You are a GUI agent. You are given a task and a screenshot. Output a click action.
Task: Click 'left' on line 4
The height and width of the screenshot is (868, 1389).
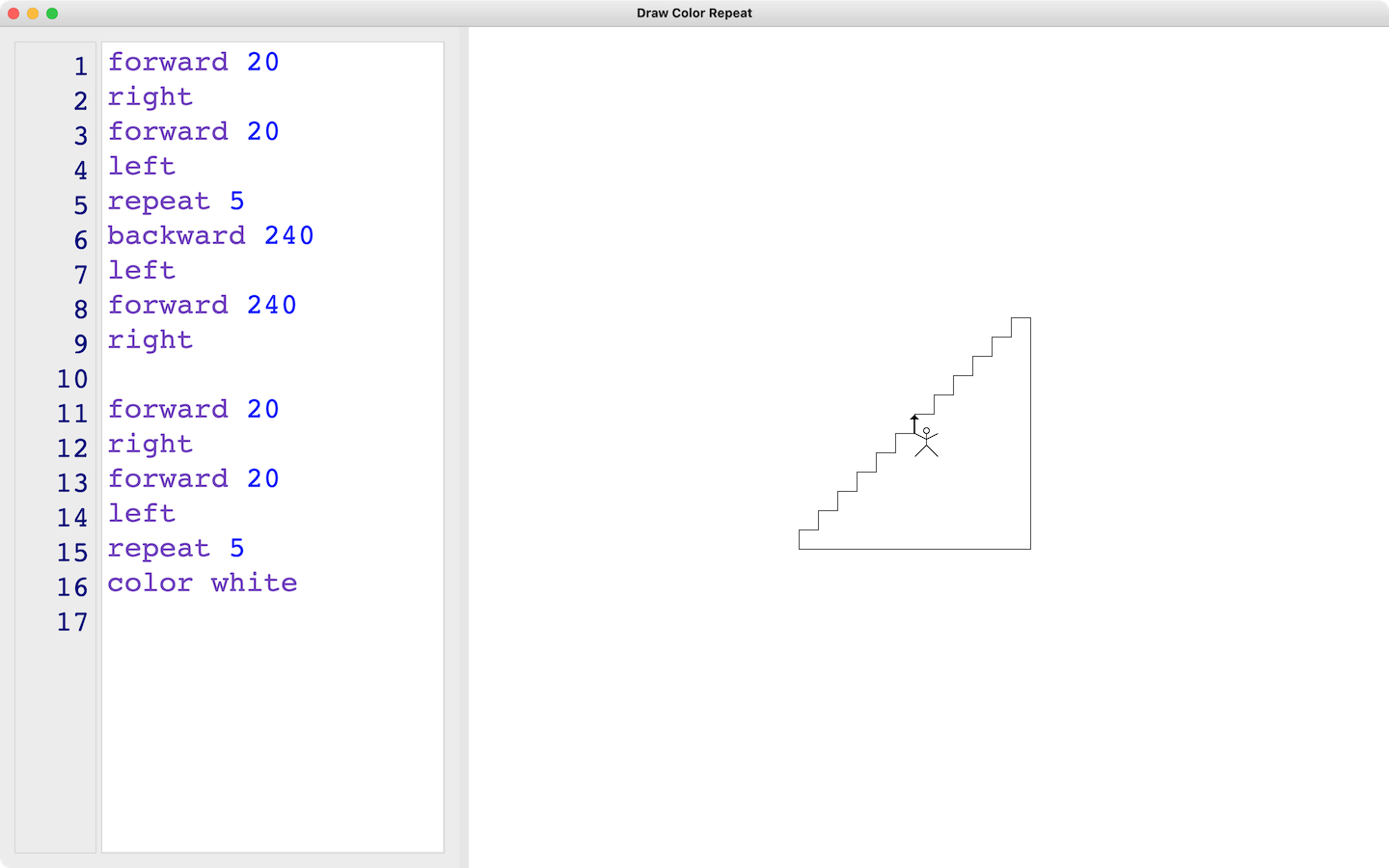click(141, 166)
